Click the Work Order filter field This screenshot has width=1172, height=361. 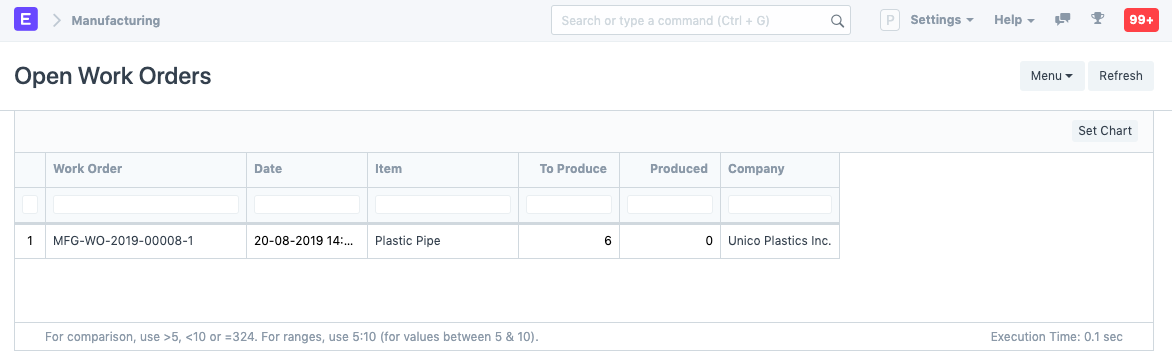pyautogui.click(x=146, y=204)
